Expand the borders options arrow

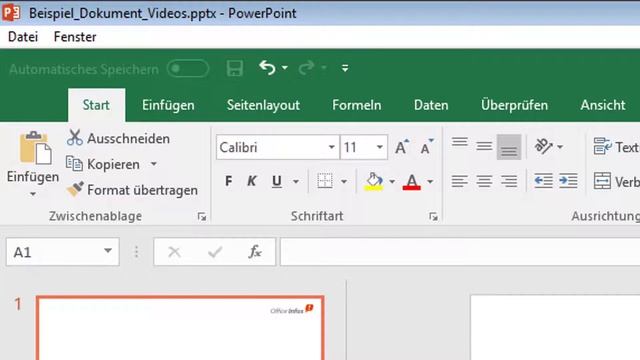[344, 181]
